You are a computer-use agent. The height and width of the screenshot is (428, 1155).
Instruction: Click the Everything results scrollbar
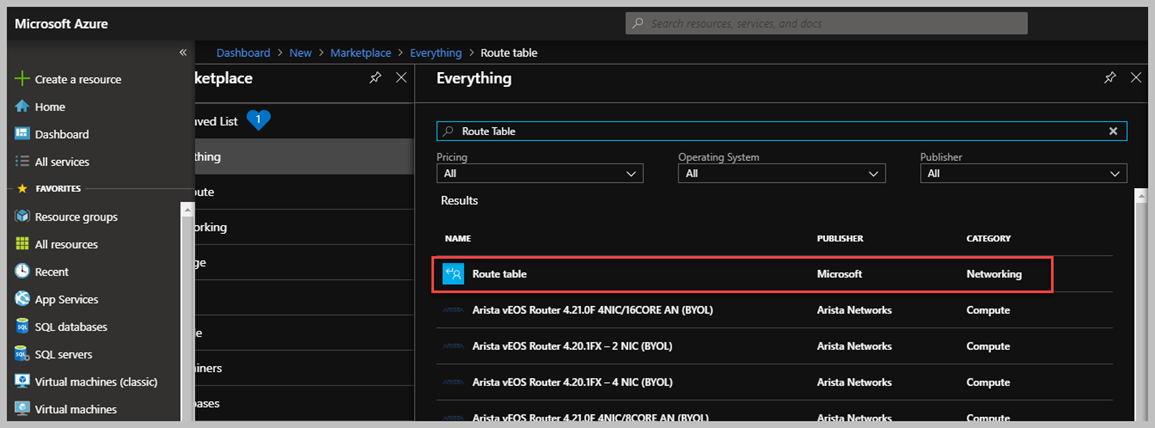click(1141, 304)
